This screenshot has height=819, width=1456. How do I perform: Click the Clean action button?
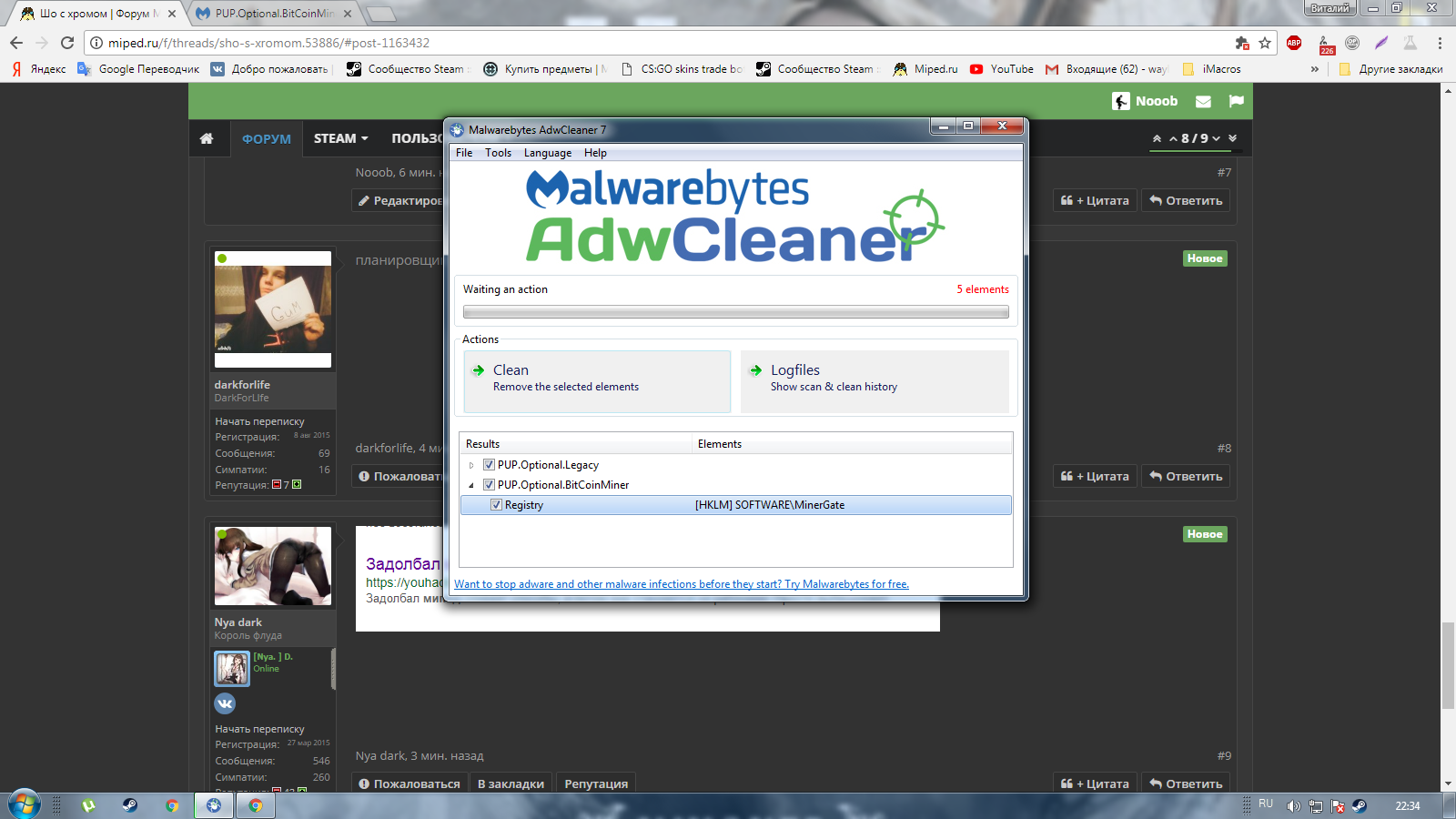click(597, 381)
